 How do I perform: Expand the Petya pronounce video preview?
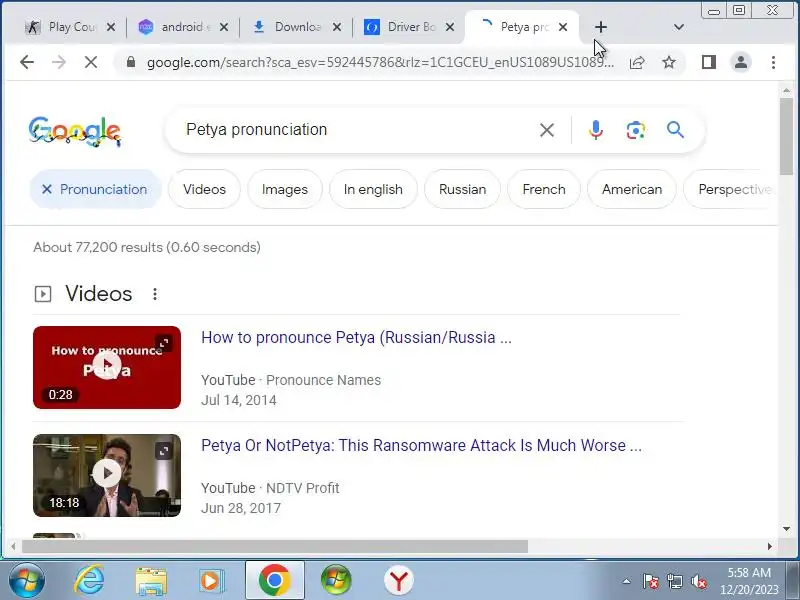(163, 343)
